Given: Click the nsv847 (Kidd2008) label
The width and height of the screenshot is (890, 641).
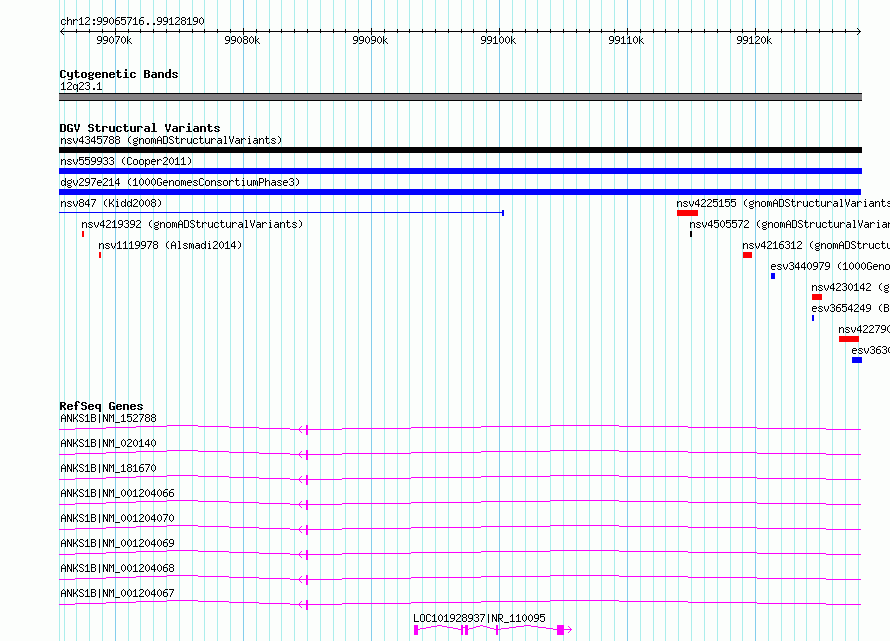Looking at the screenshot, I should coord(111,203).
